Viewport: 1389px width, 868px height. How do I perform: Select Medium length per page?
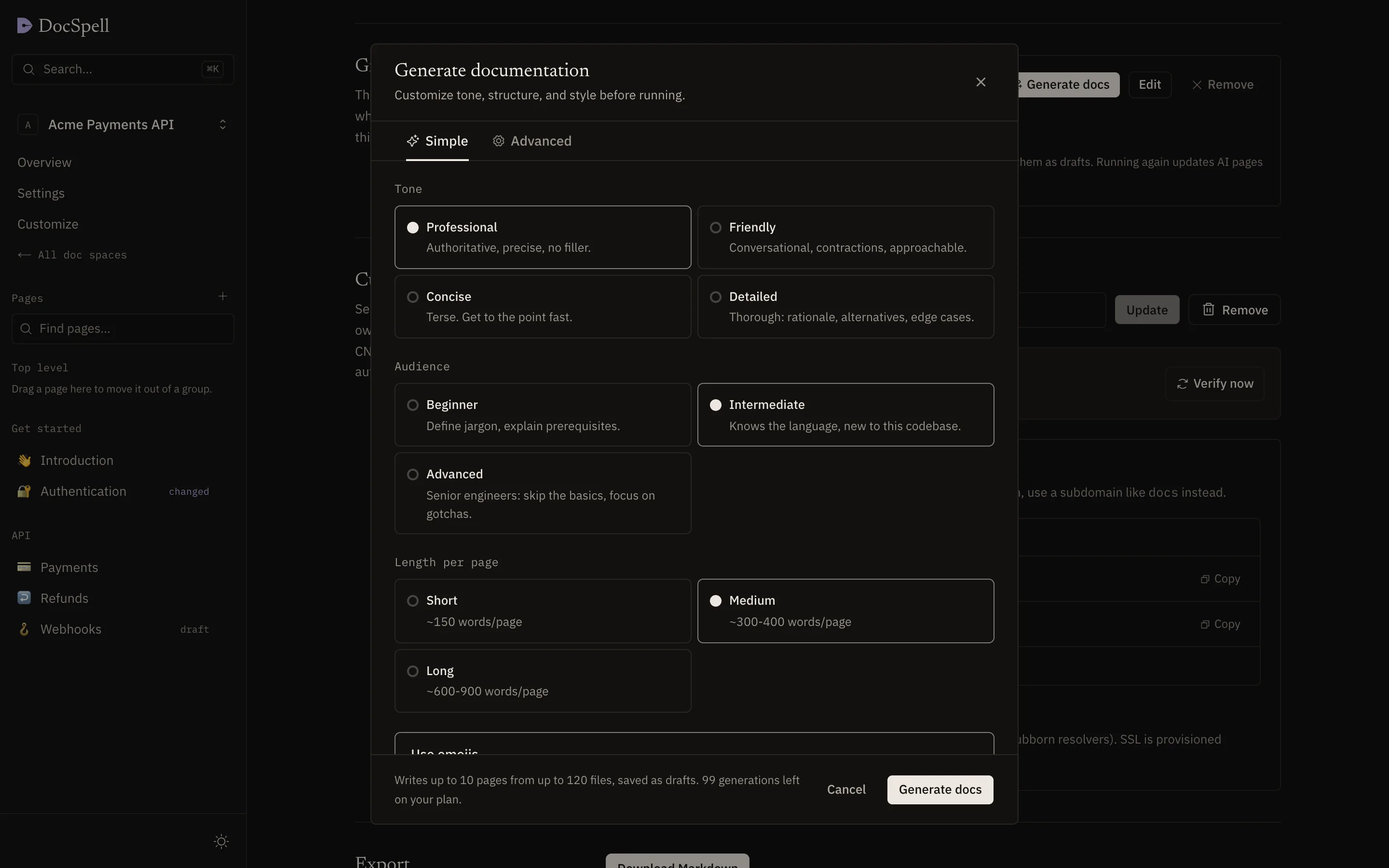pyautogui.click(x=845, y=611)
